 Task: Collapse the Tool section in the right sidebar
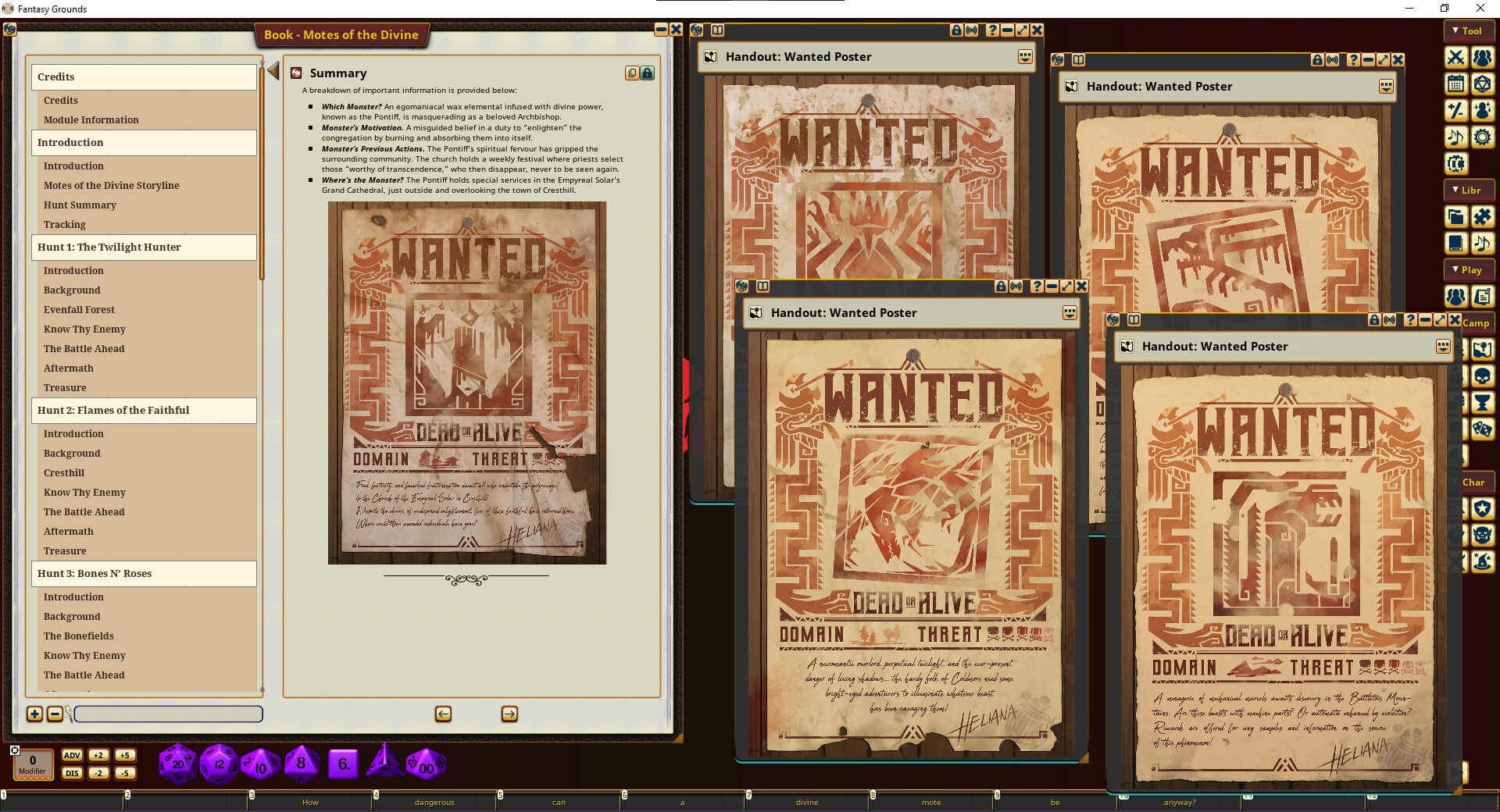click(1469, 30)
